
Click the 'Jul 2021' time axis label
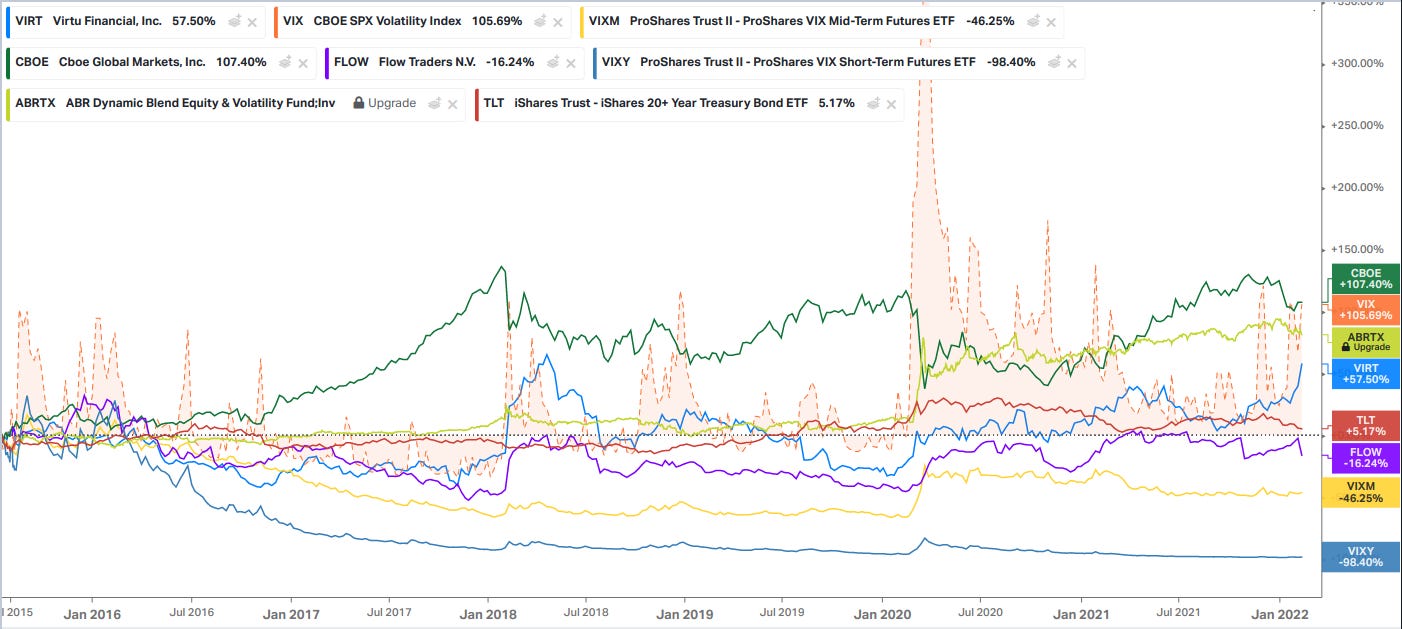click(1179, 612)
